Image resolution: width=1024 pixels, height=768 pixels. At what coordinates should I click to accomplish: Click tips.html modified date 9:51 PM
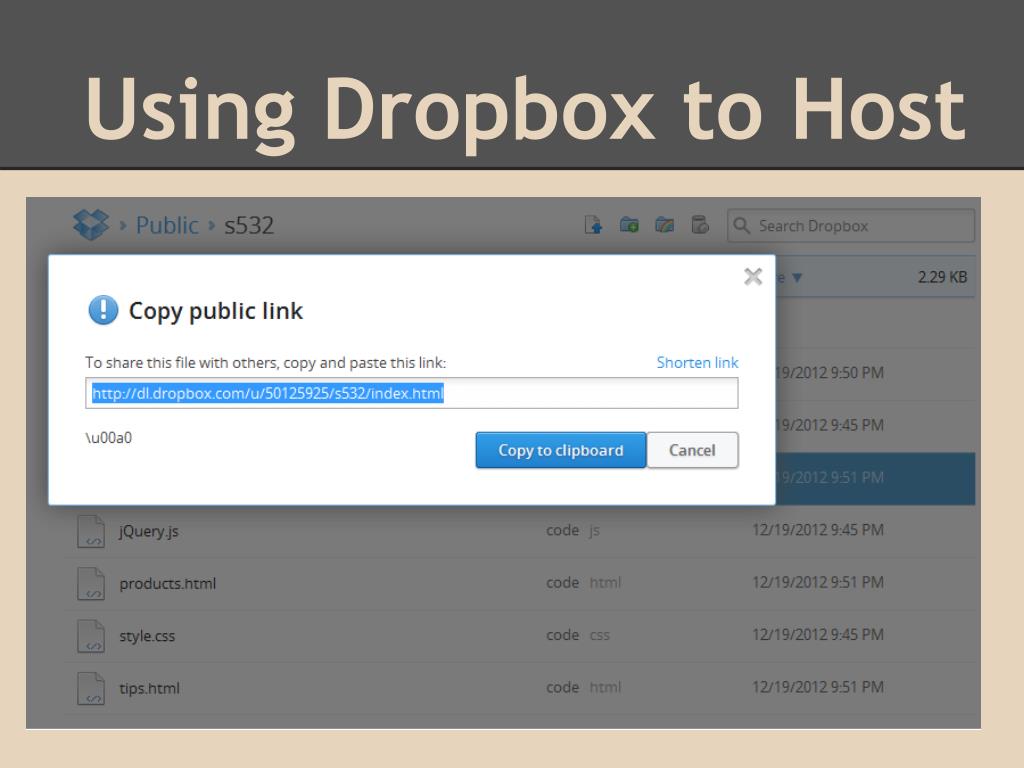818,686
